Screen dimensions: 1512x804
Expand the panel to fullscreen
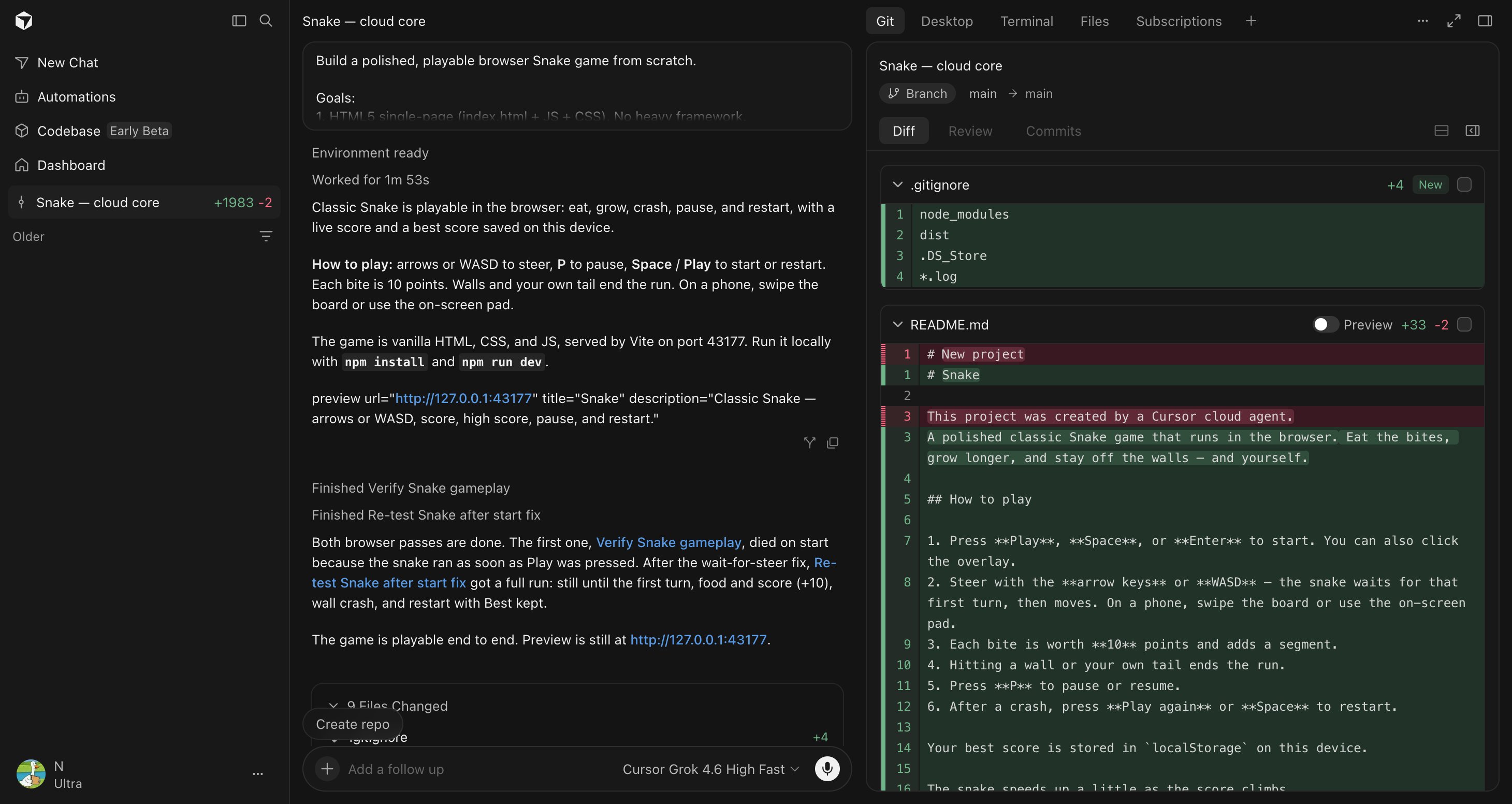pyautogui.click(x=1454, y=21)
